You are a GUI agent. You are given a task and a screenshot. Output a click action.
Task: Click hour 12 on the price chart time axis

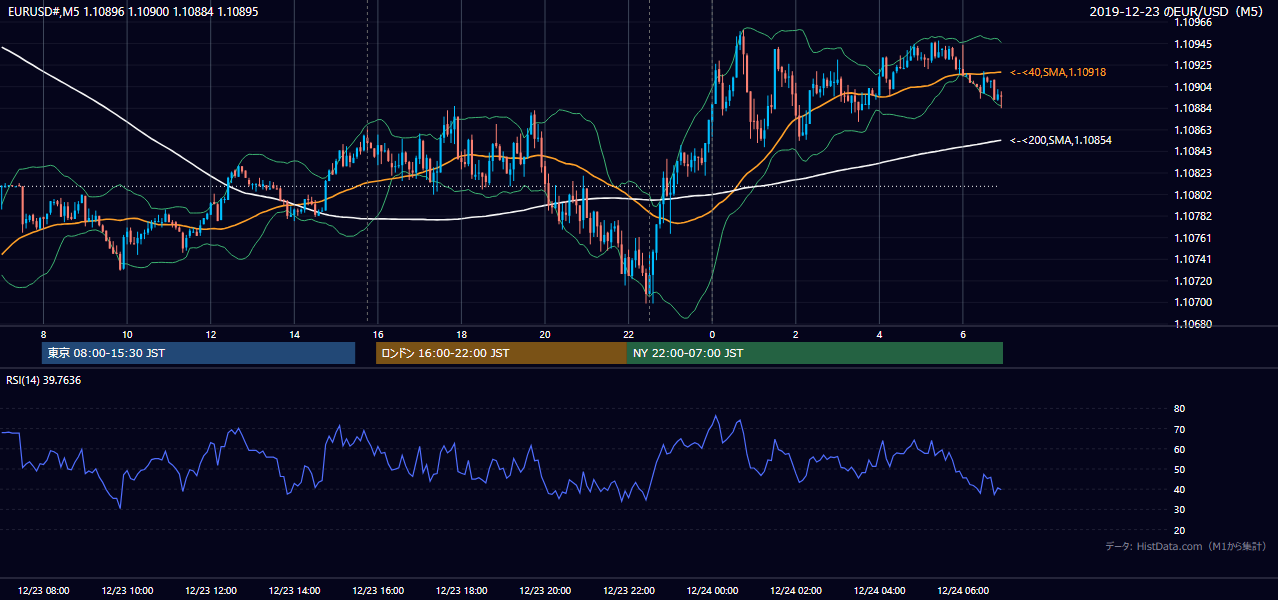pos(211,334)
